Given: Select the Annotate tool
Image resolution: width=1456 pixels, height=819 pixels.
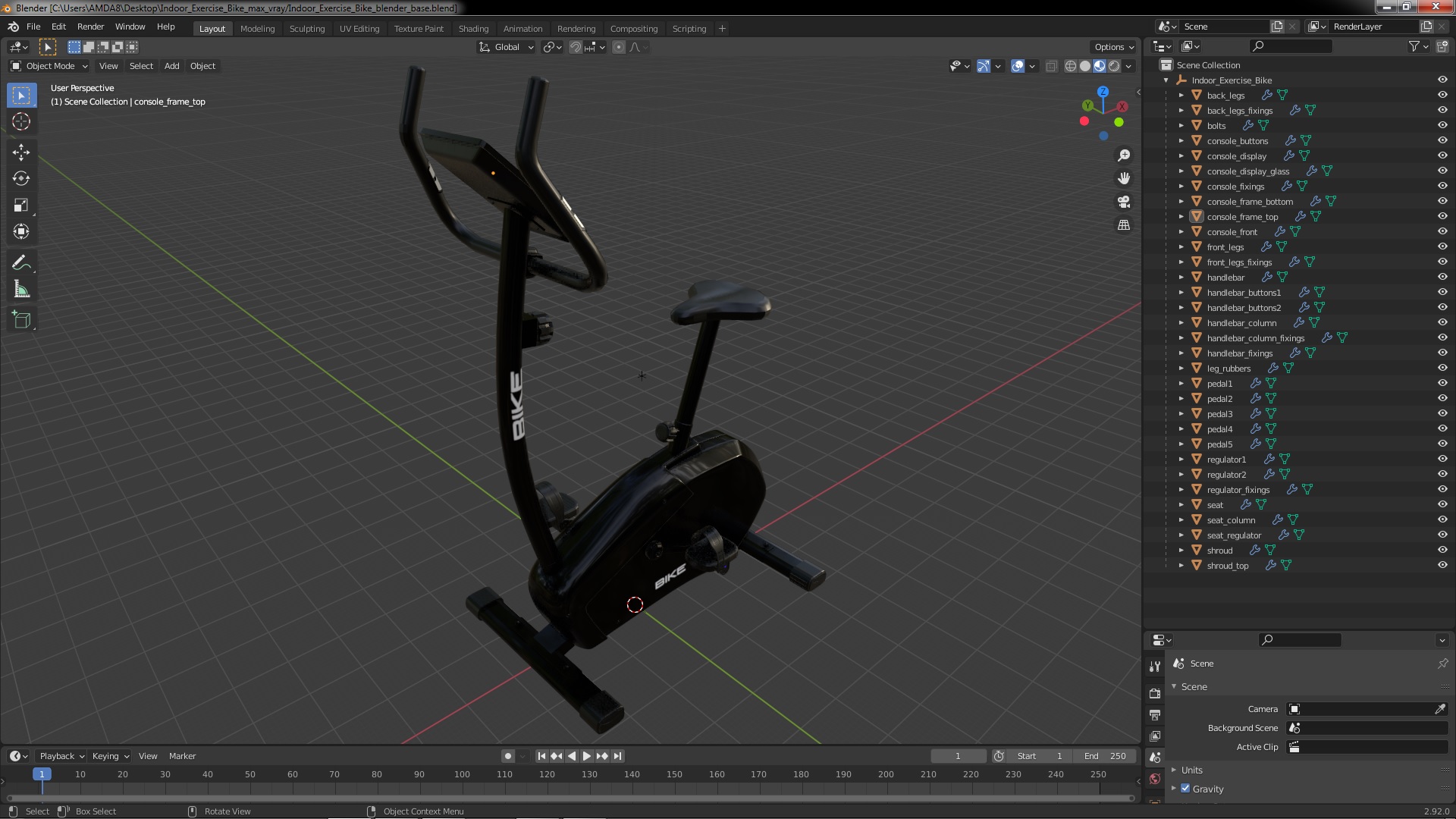Looking at the screenshot, I should (x=21, y=263).
